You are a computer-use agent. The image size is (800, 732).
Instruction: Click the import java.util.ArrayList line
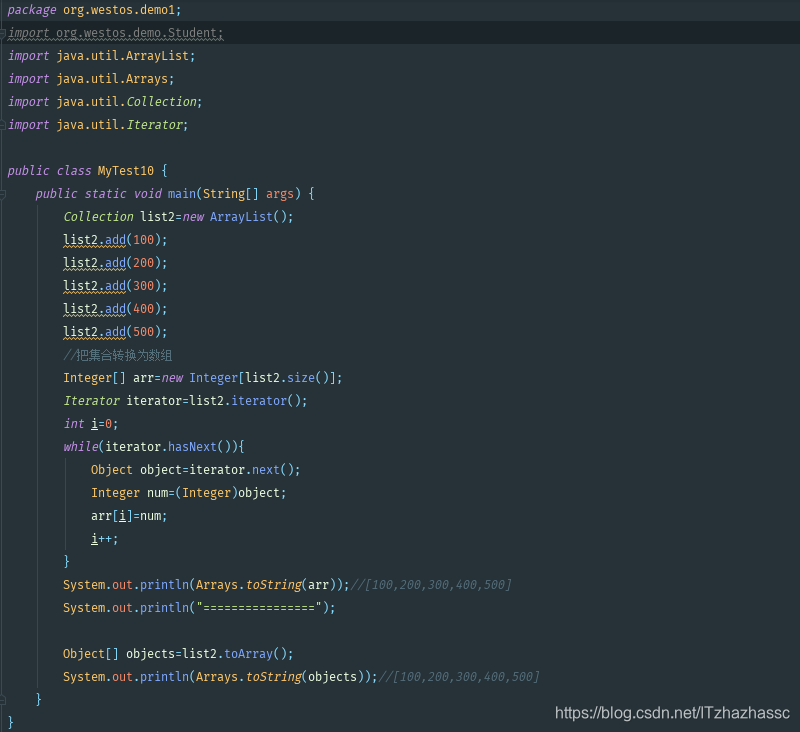tap(102, 56)
